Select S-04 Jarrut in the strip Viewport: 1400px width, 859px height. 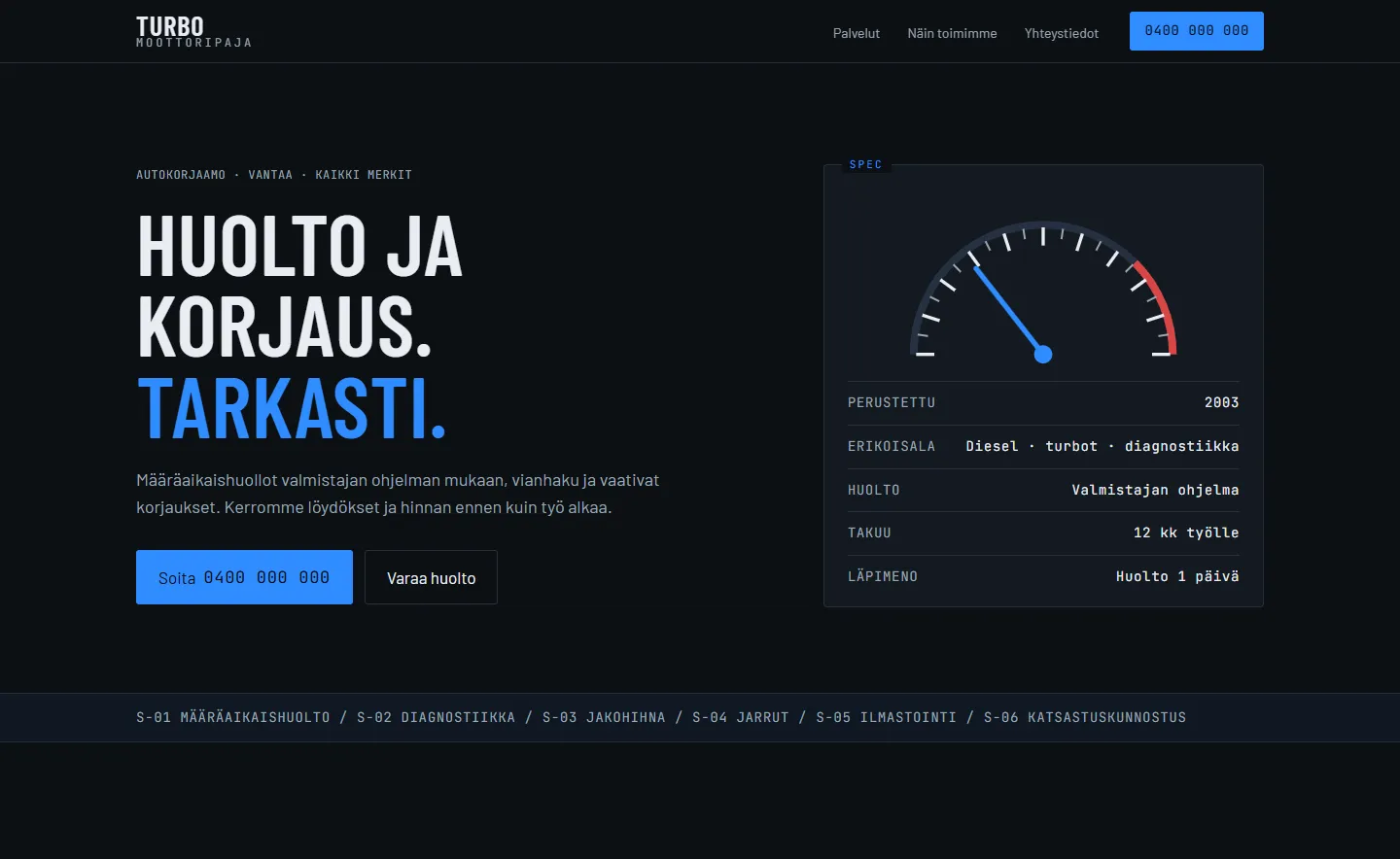coord(741,717)
